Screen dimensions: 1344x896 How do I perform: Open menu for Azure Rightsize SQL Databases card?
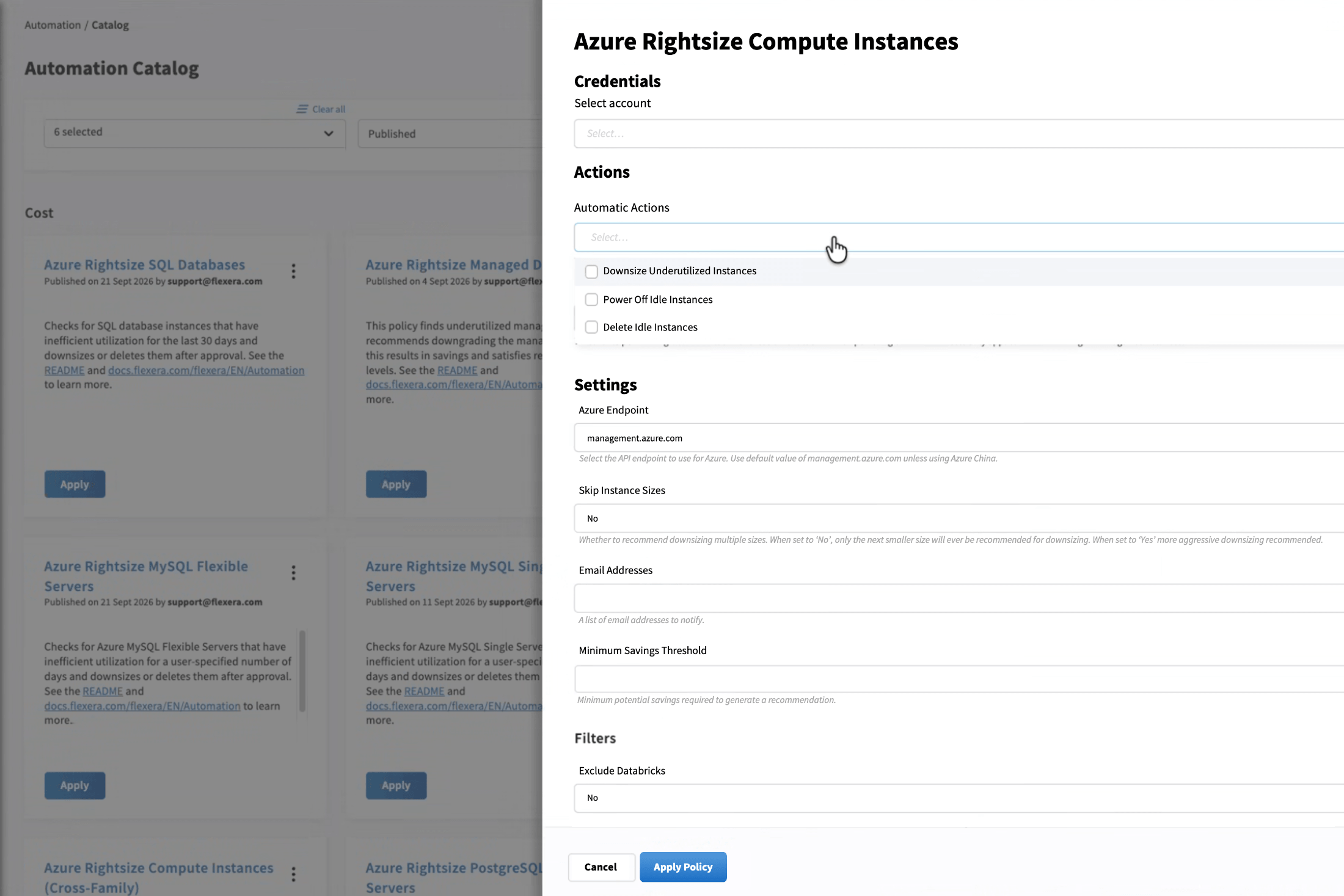point(293,271)
